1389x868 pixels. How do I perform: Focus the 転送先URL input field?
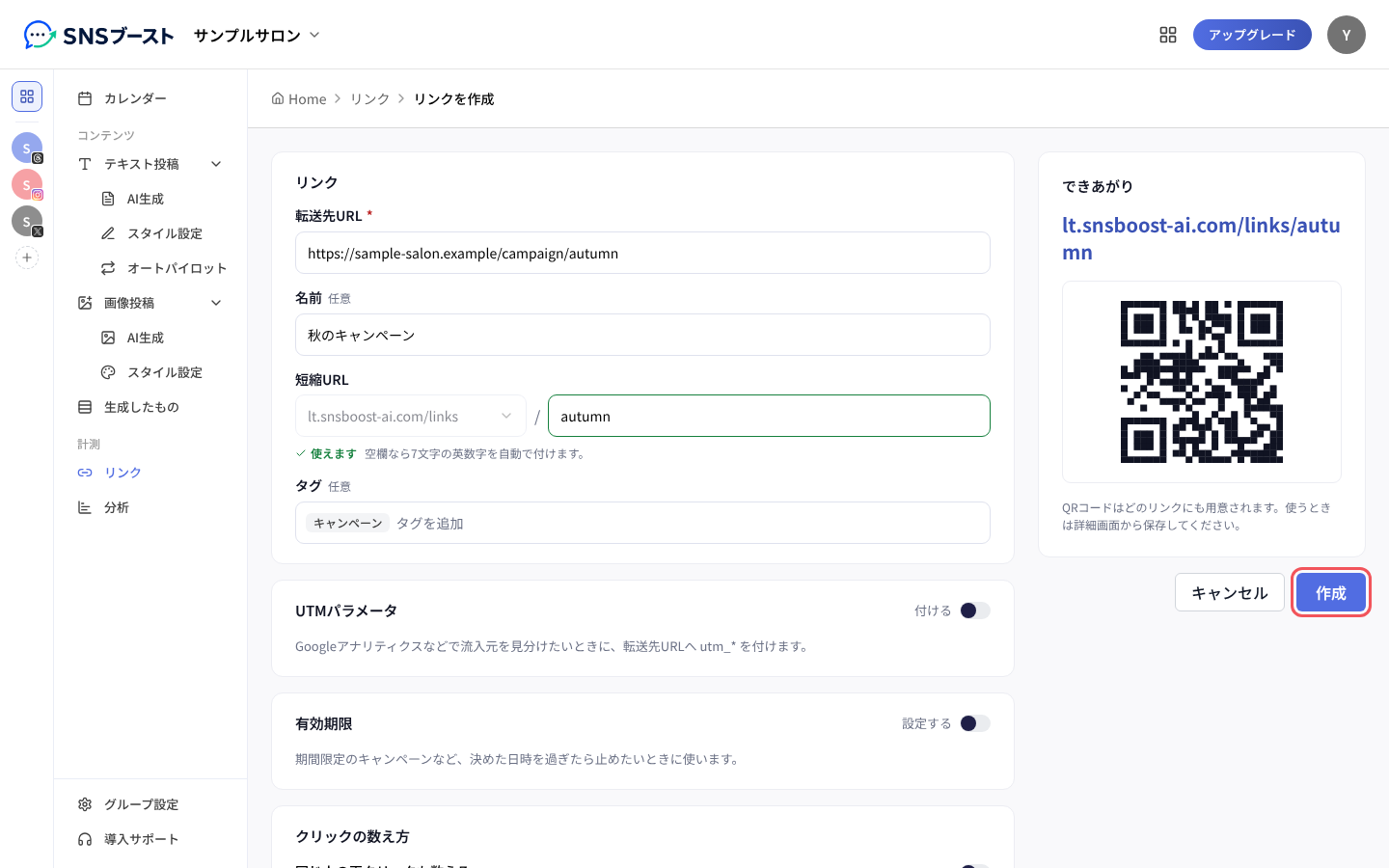642,253
